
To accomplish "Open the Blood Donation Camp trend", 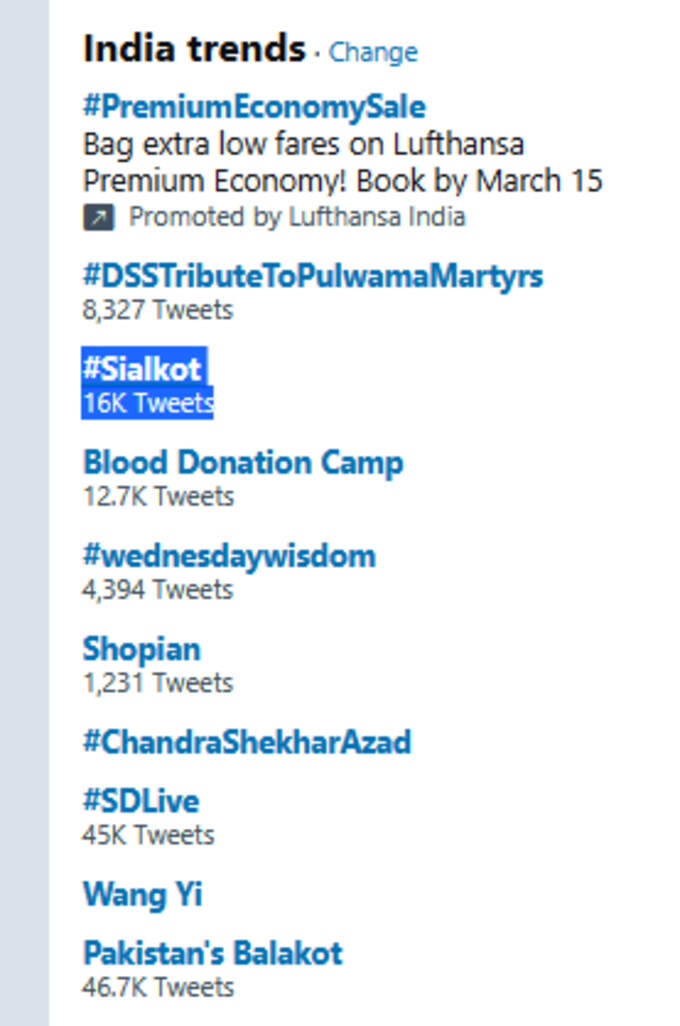I will [243, 463].
